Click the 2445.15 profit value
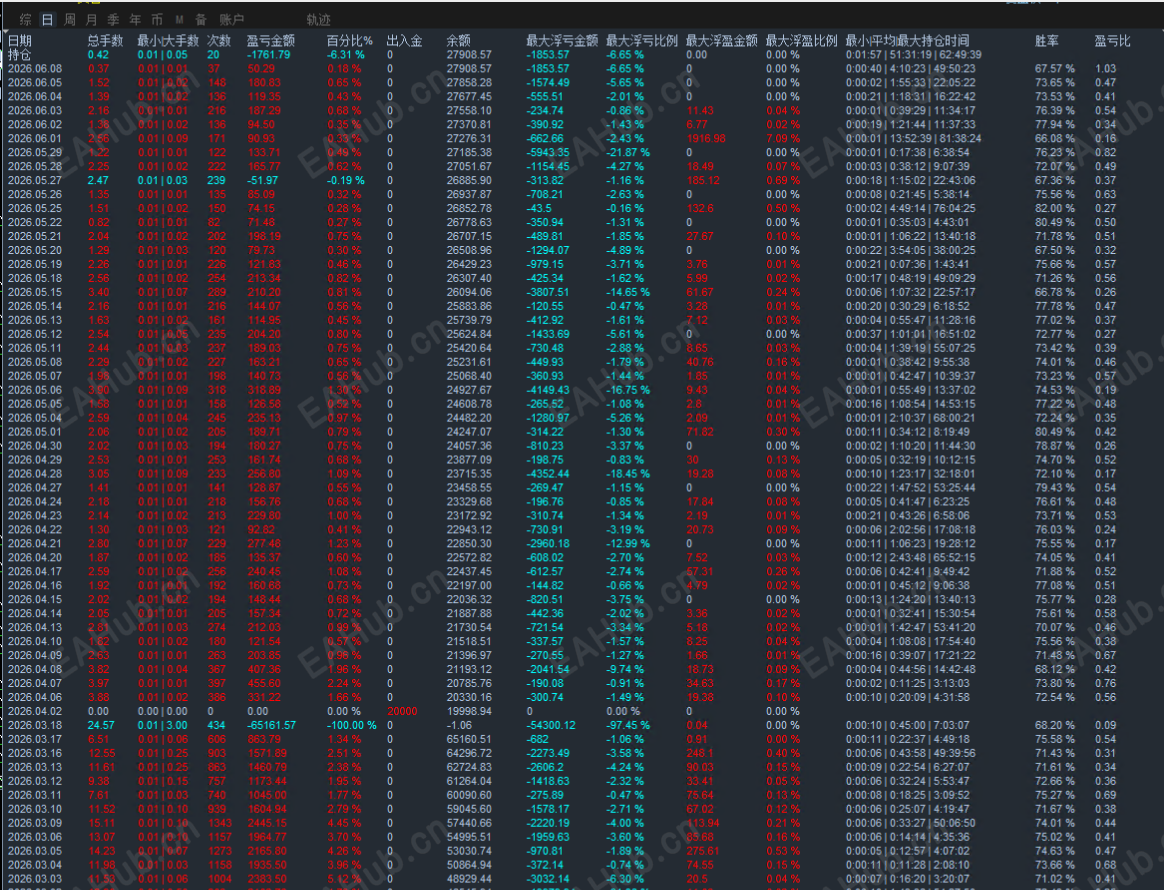1164x890 pixels. coord(267,823)
